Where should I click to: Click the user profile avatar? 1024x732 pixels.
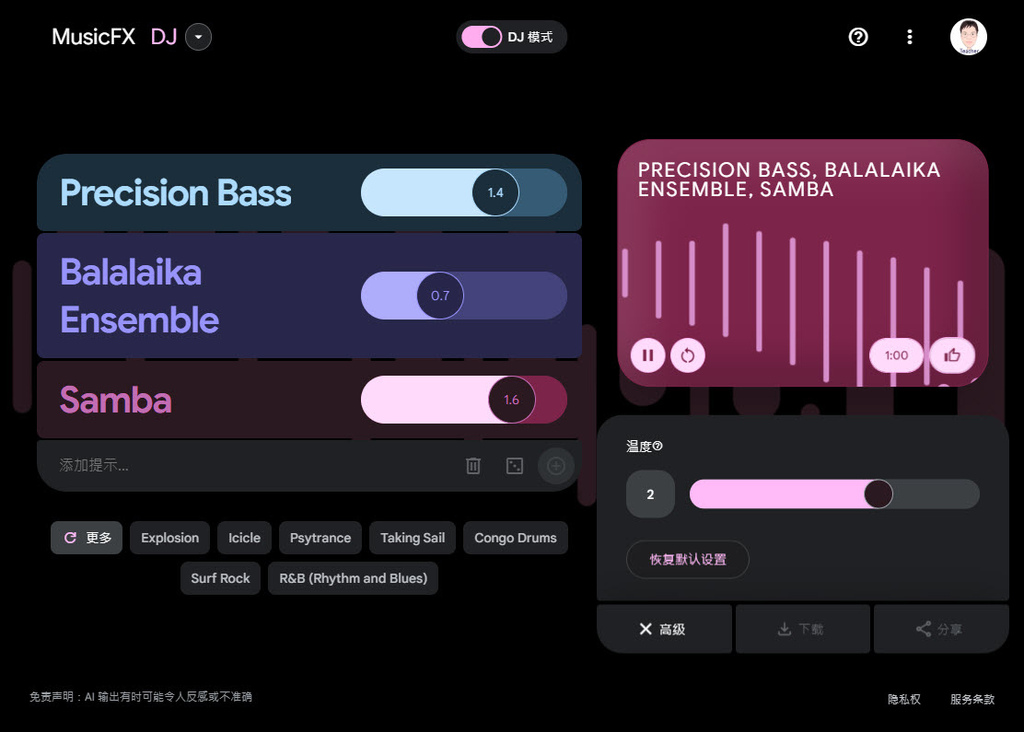pos(968,37)
